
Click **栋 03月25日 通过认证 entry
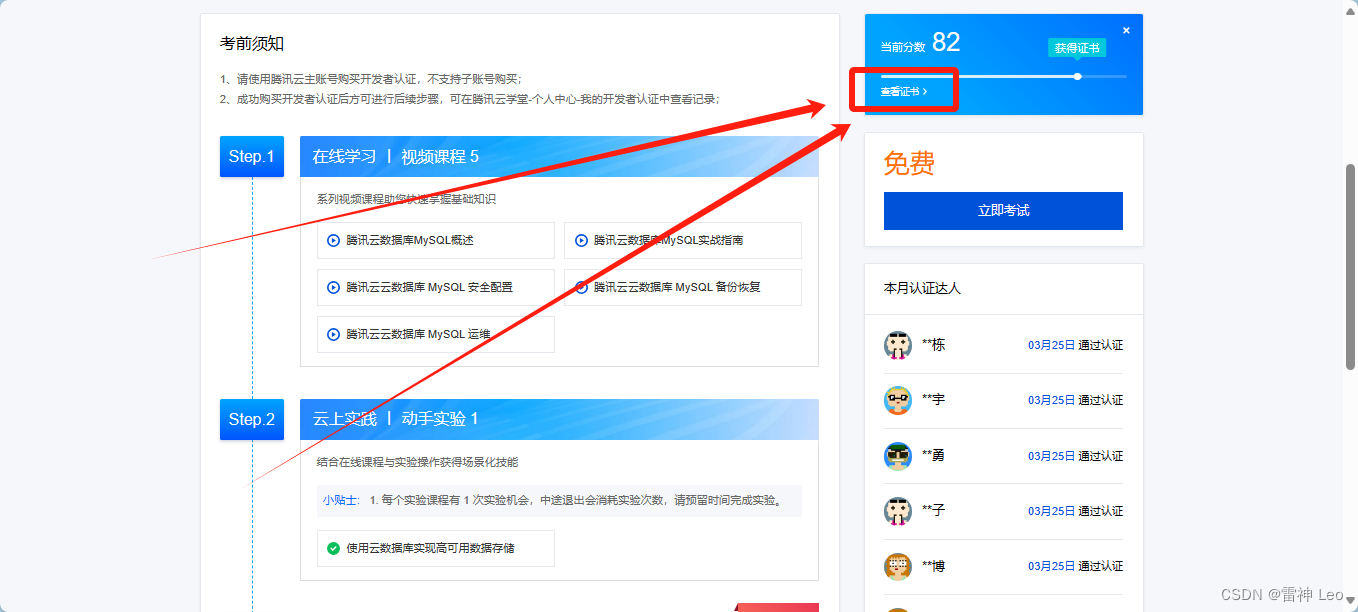coord(1003,345)
